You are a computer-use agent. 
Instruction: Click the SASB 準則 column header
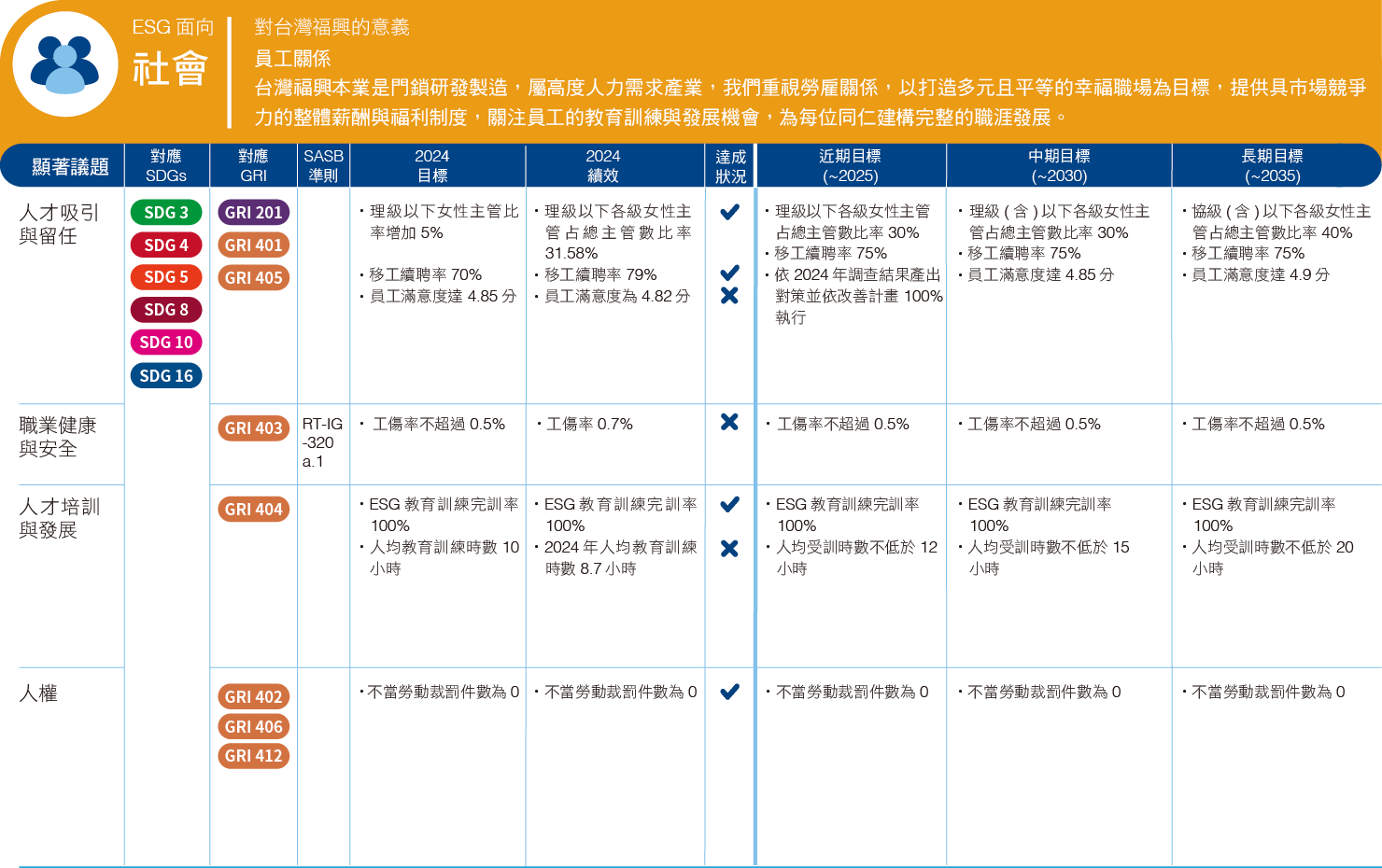[323, 166]
